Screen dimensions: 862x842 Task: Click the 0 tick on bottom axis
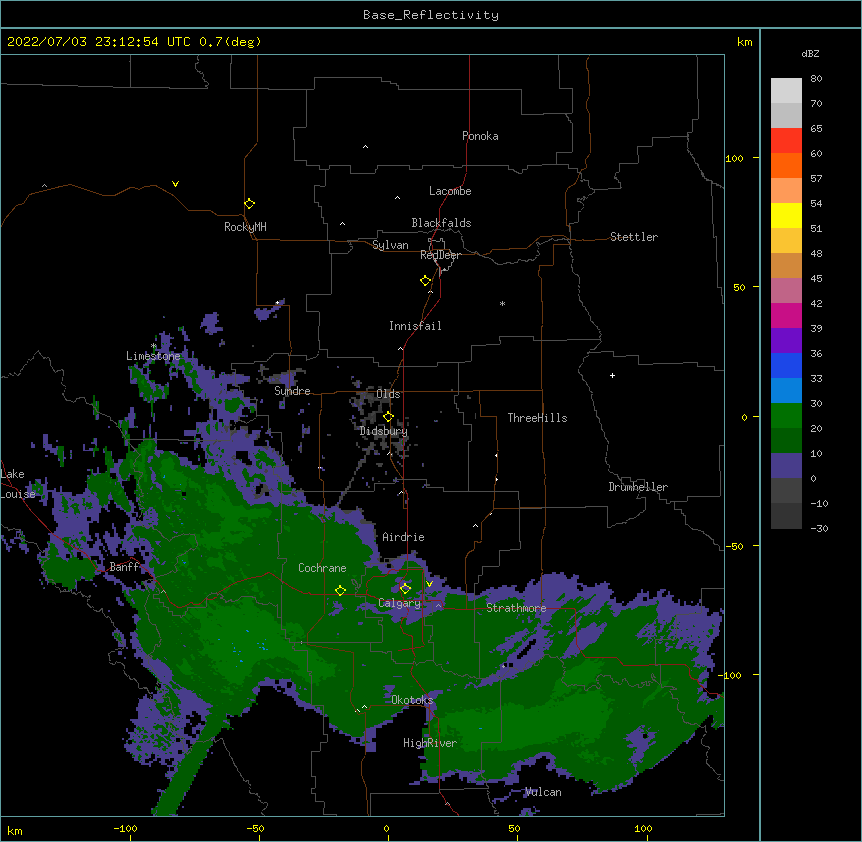[x=386, y=828]
